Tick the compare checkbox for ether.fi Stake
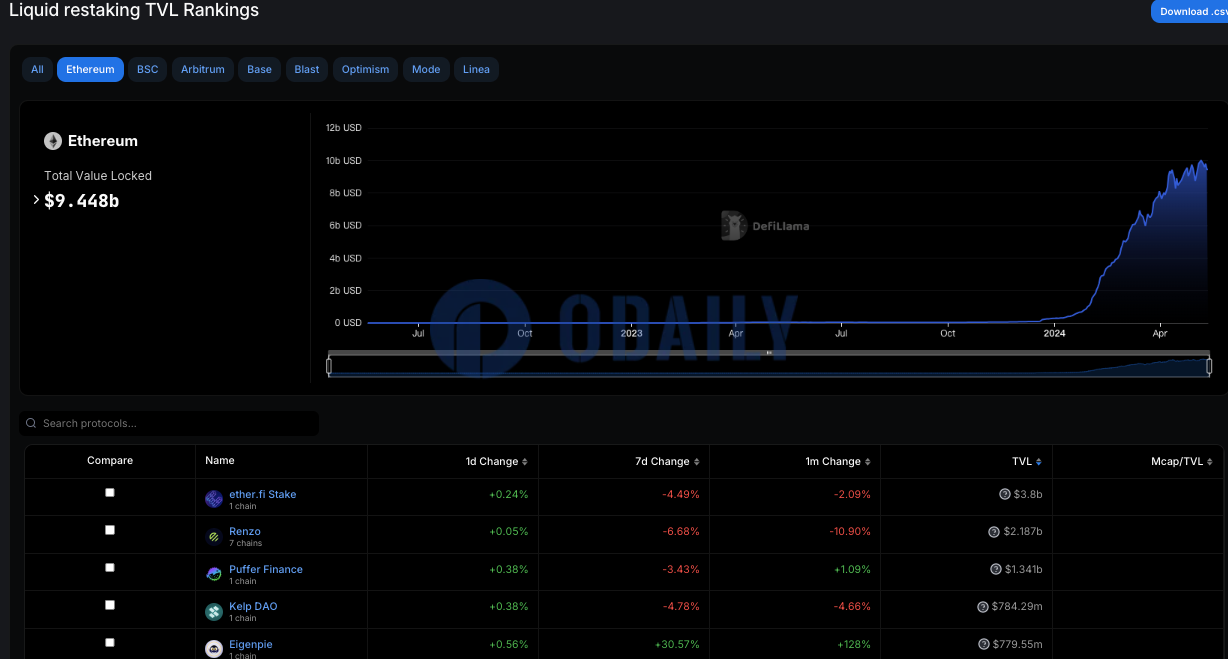 pos(110,493)
